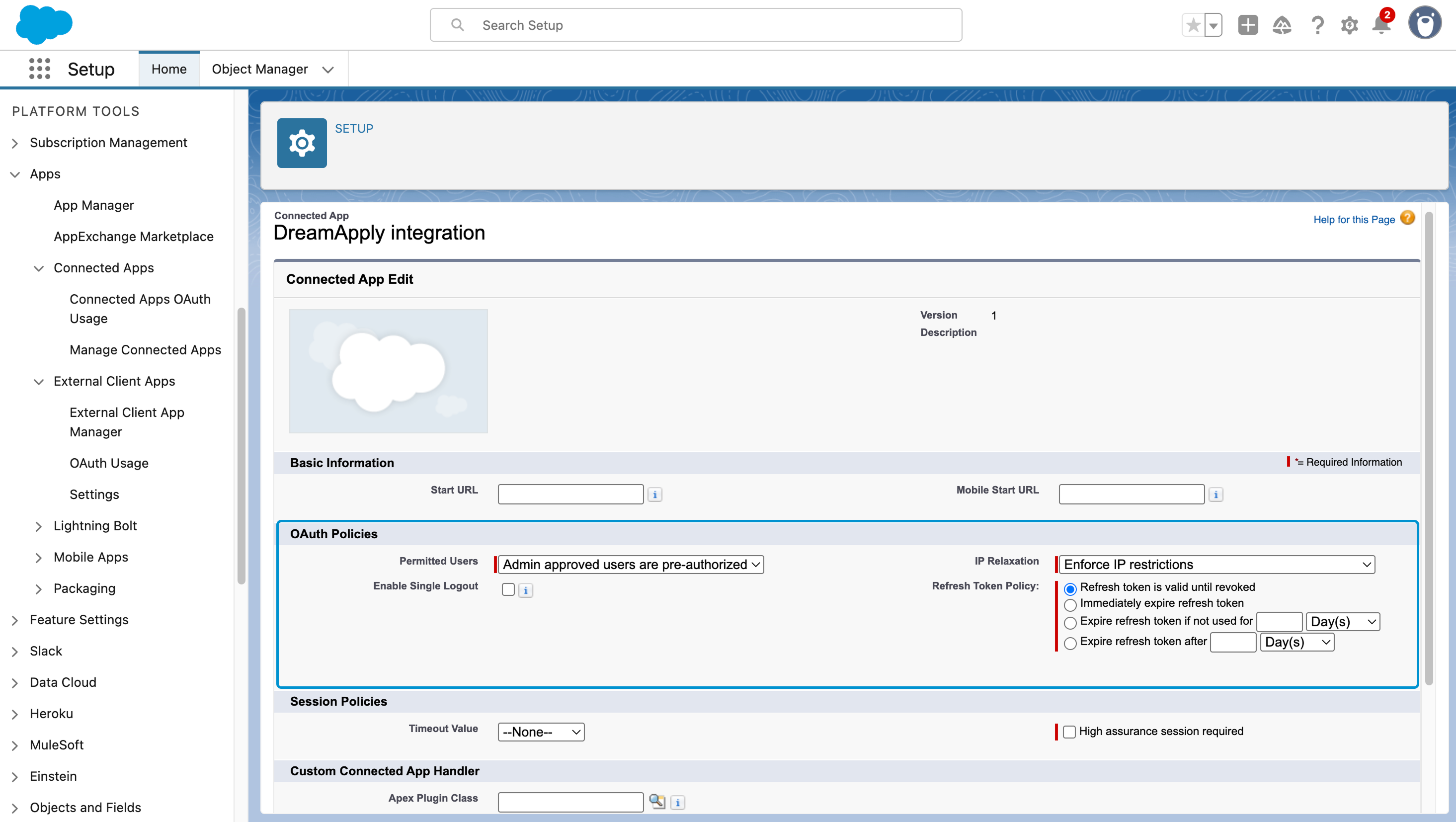Open Connected Apps OAuth Usage
This screenshot has width=1456, height=822.
[140, 309]
